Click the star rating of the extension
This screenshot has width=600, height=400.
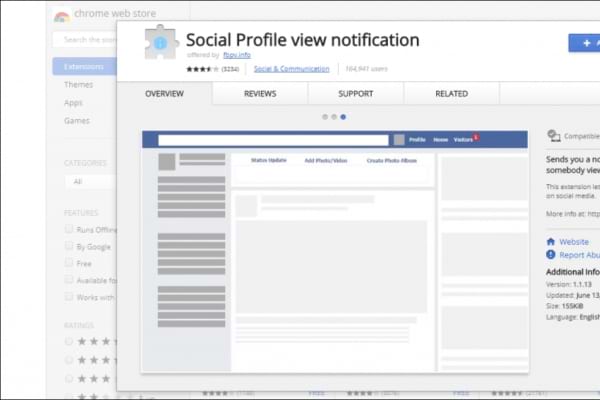pyautogui.click(x=202, y=69)
